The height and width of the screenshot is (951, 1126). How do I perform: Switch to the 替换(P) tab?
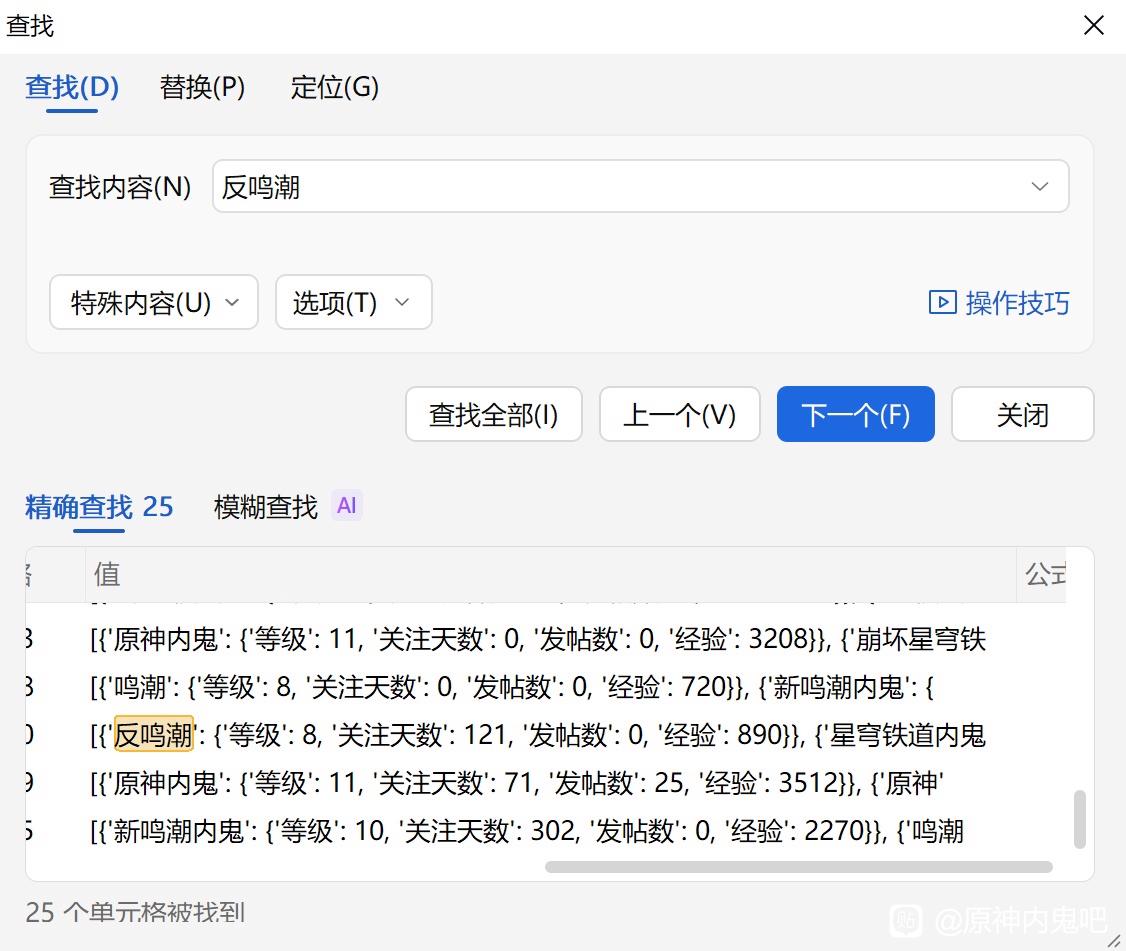coord(202,88)
